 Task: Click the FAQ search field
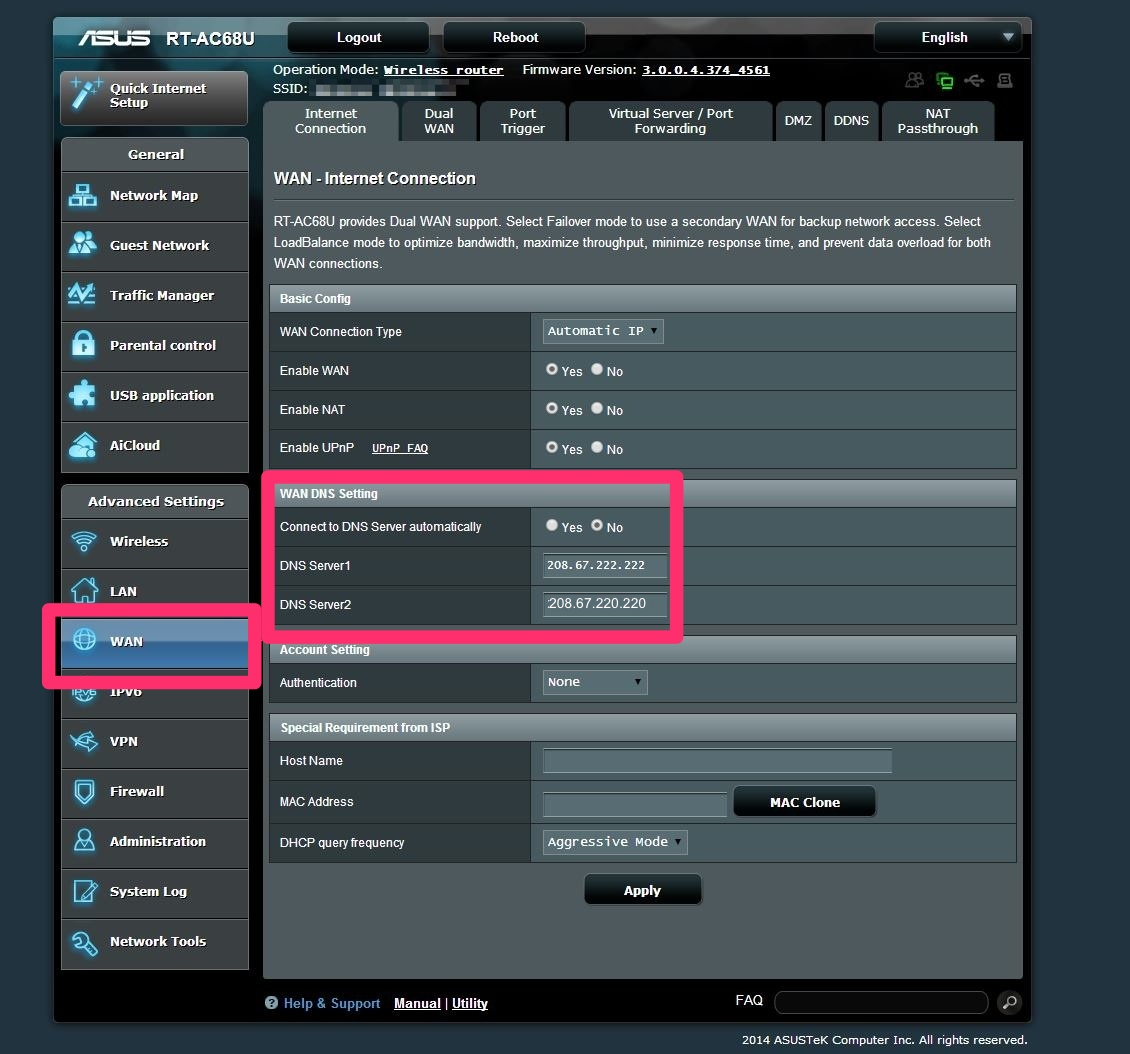[881, 1002]
